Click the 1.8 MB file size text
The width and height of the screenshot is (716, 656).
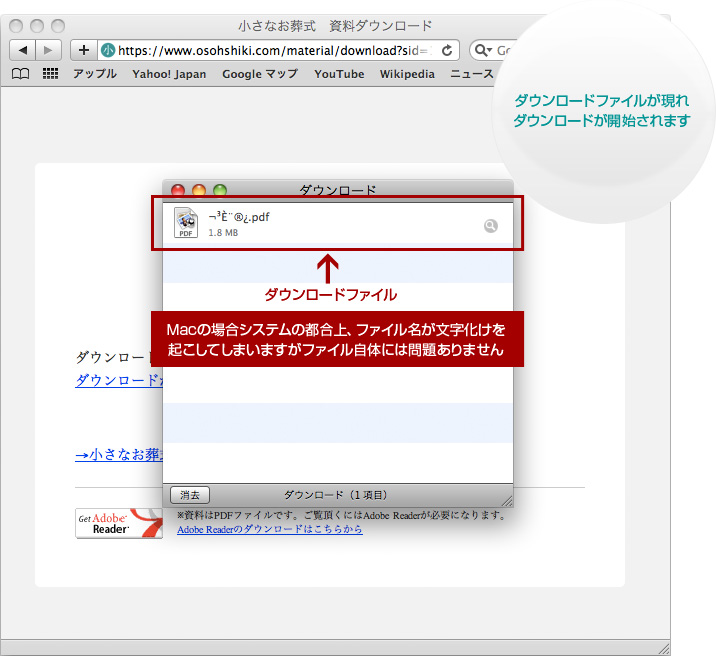(223, 233)
